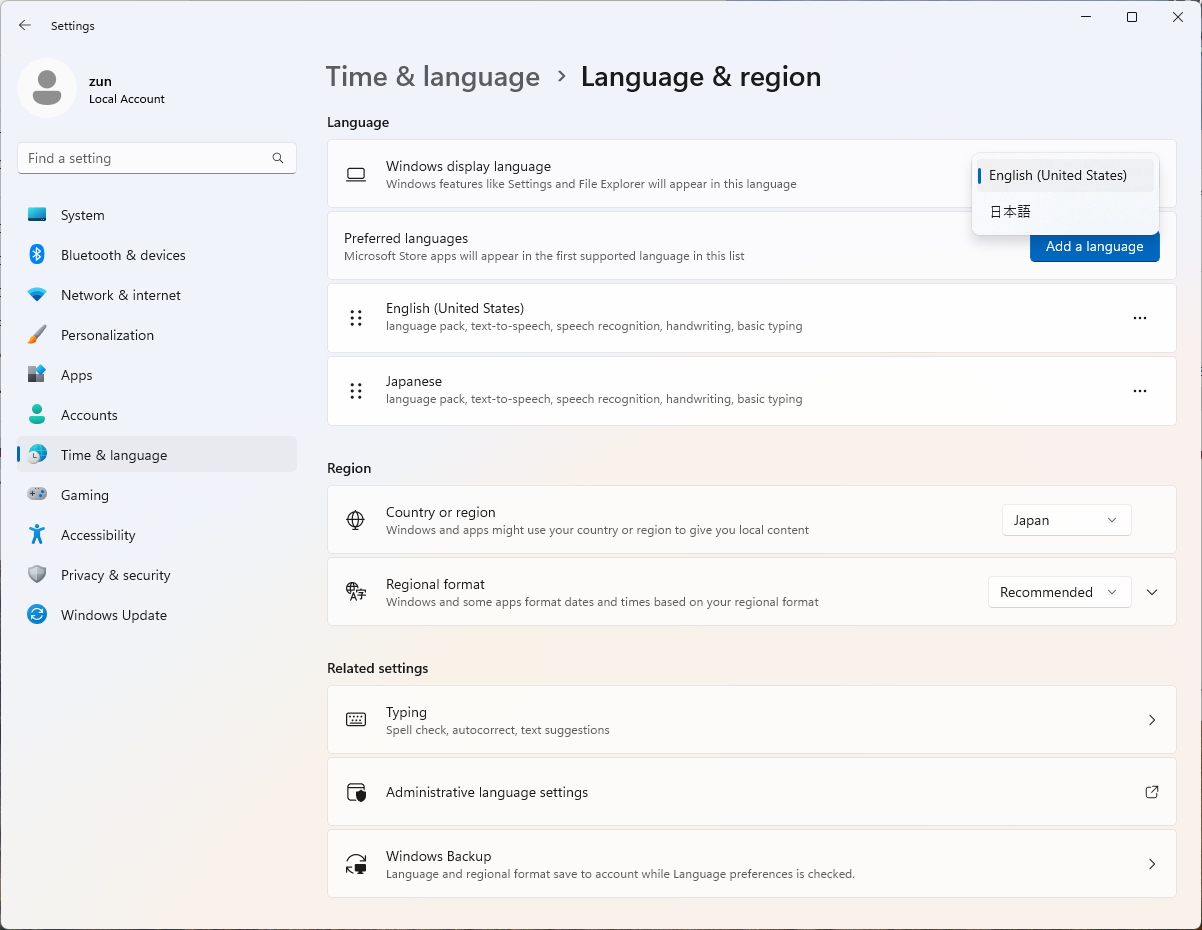Click the Apps icon in sidebar
The width and height of the screenshot is (1202, 930).
pyautogui.click(x=37, y=375)
